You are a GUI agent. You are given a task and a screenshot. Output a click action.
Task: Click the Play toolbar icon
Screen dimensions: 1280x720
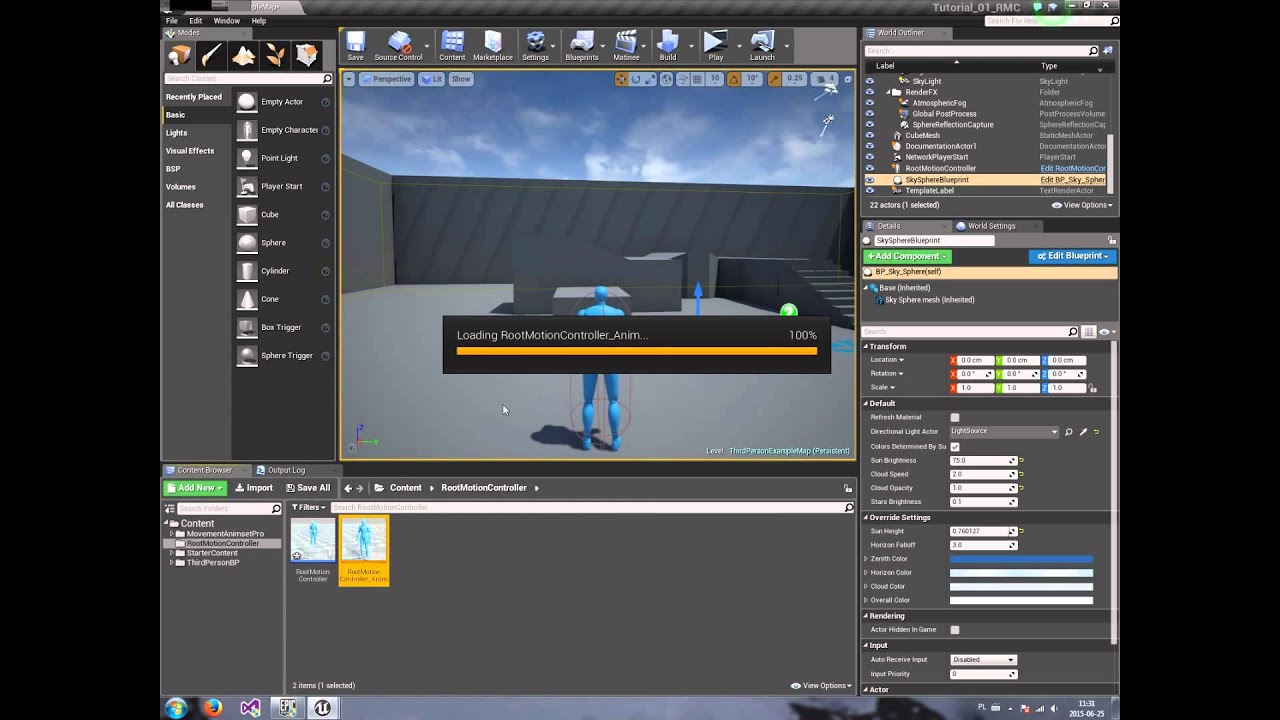pos(715,46)
